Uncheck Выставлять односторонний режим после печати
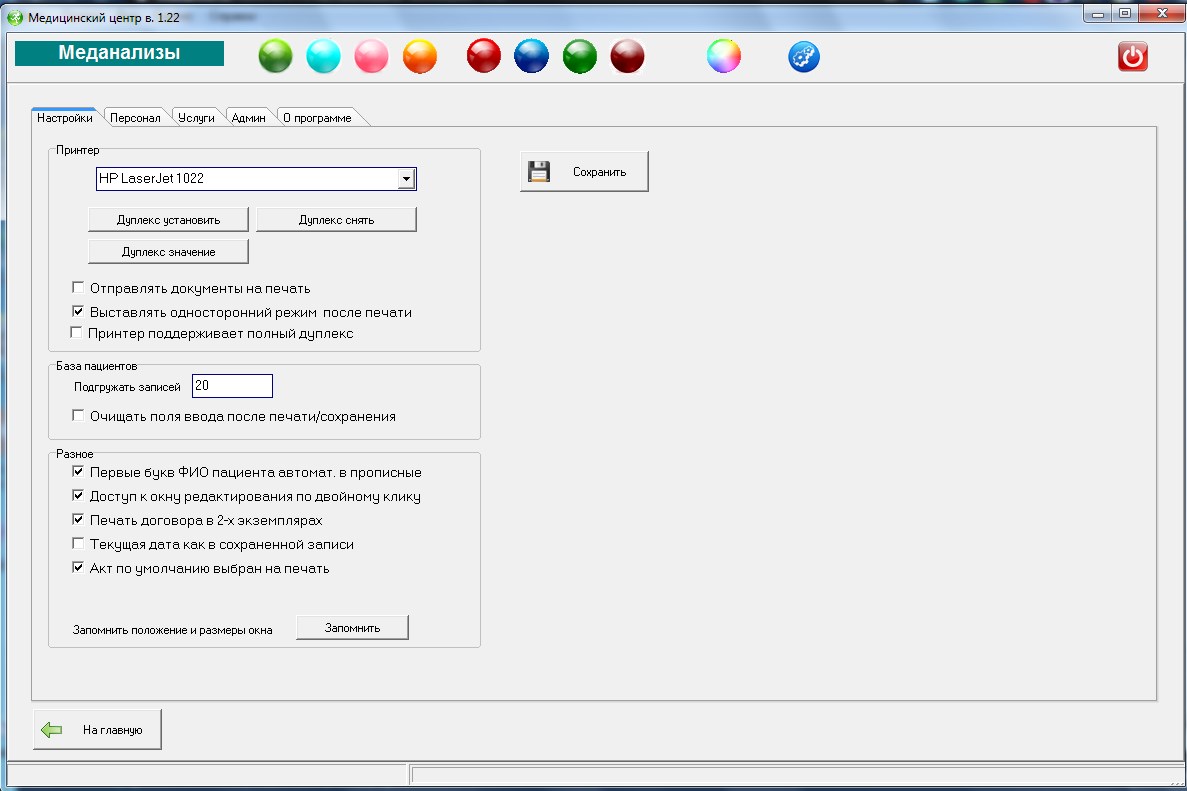Viewport: 1187px width, 791px height. (x=78, y=311)
